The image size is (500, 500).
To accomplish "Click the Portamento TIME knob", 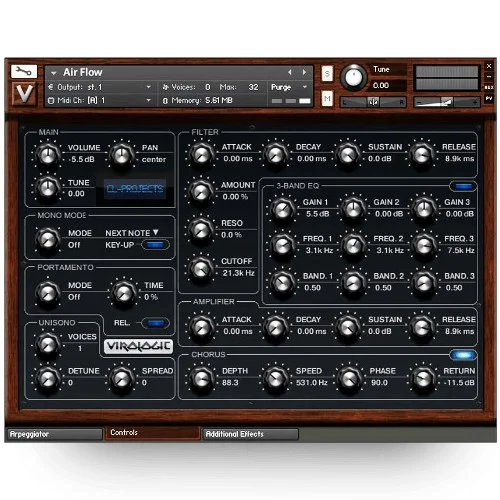I will pos(124,292).
